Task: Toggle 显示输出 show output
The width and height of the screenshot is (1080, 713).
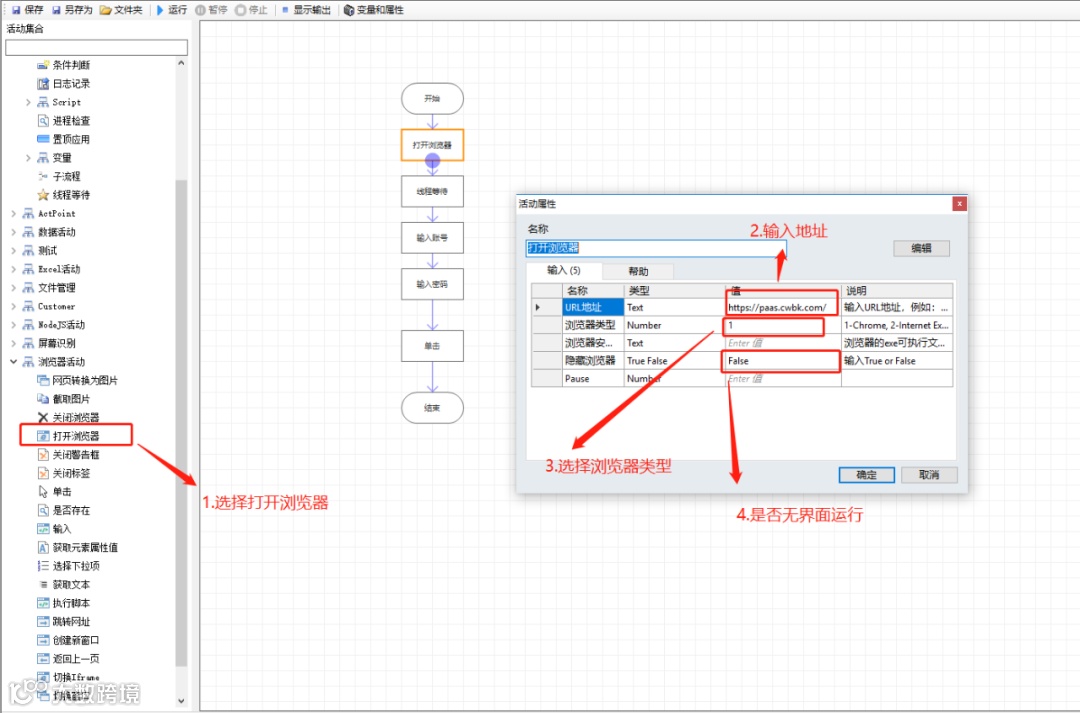Action: (306, 10)
